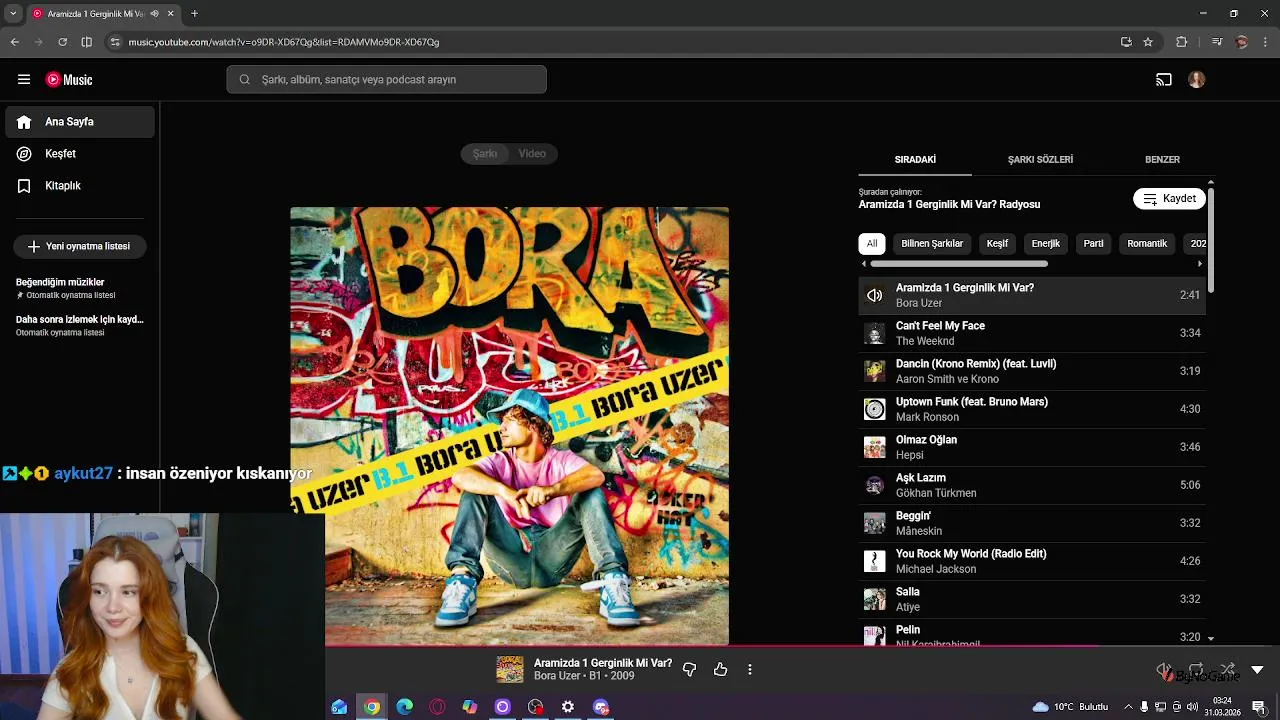Viewport: 1280px width, 720px height.
Task: Dislike the current song
Action: click(x=689, y=670)
